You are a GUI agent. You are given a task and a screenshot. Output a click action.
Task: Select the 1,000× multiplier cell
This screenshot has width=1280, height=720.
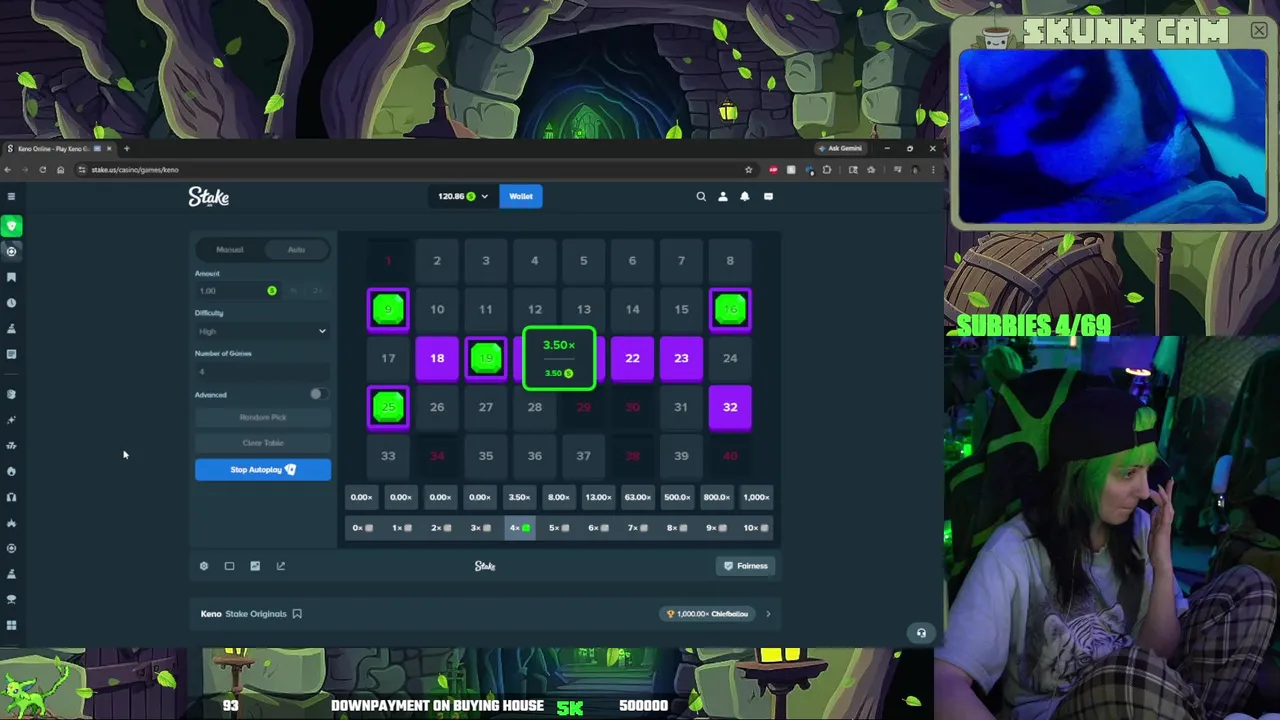[756, 497]
